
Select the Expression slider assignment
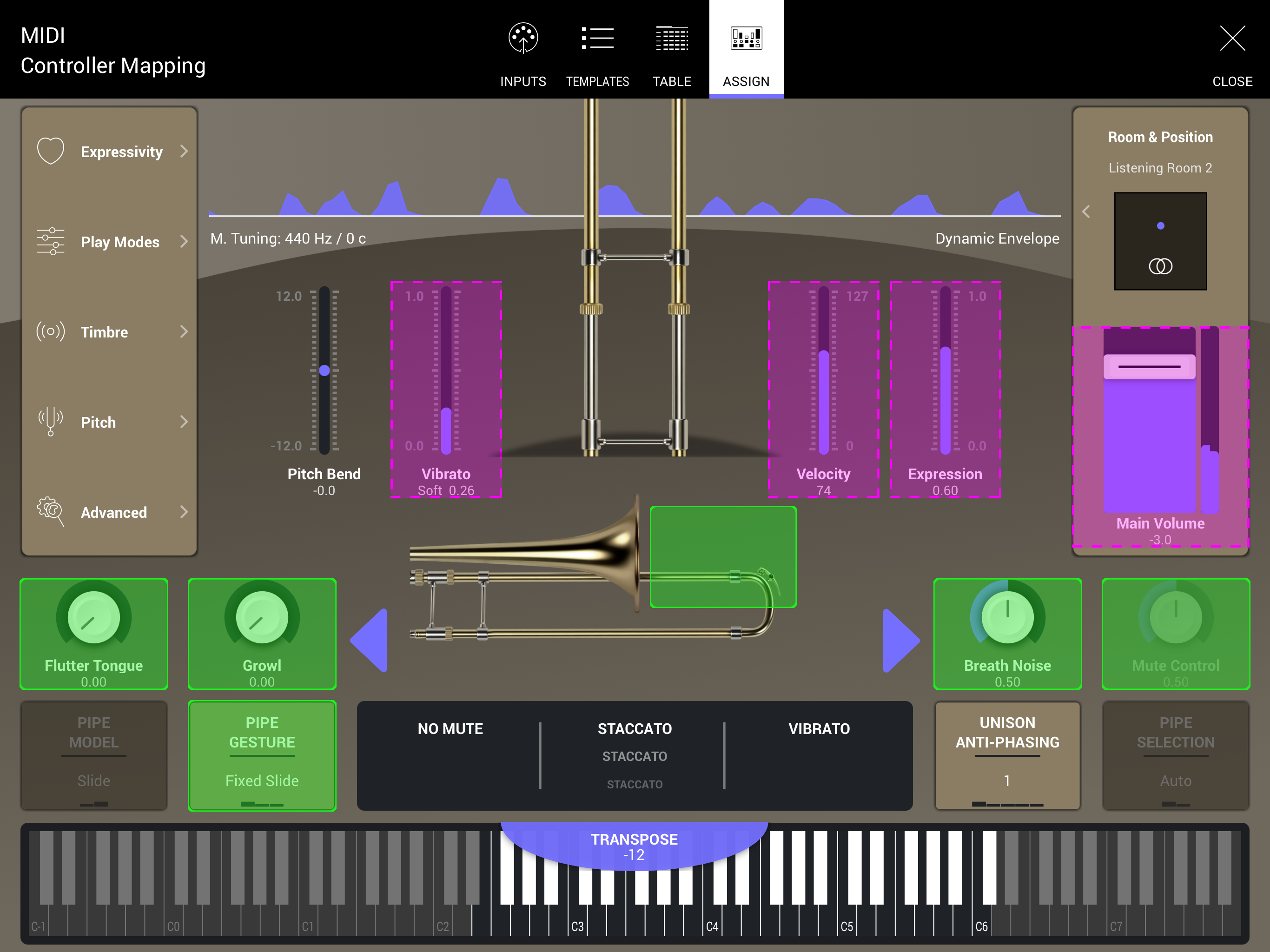[x=945, y=389]
